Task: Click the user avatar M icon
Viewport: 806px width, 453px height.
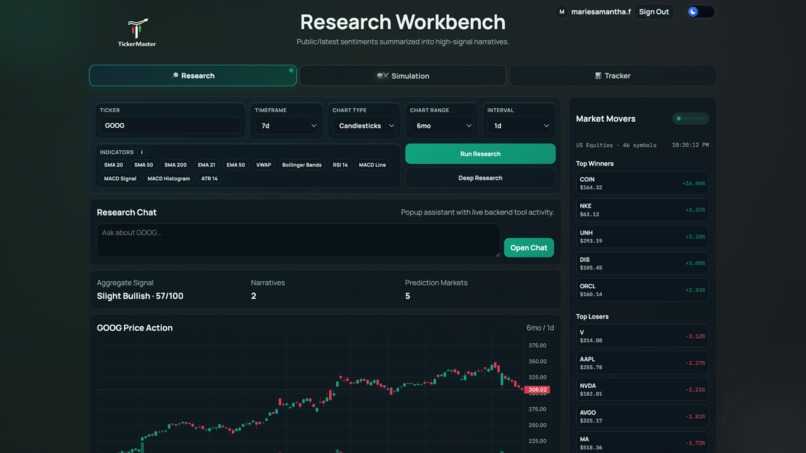Action: (x=561, y=12)
